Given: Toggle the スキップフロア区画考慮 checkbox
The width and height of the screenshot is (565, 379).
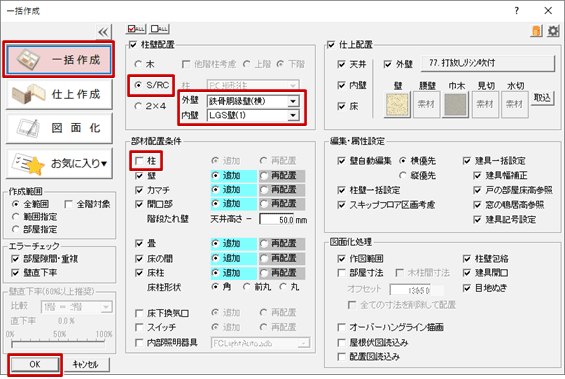Looking at the screenshot, I should 342,205.
